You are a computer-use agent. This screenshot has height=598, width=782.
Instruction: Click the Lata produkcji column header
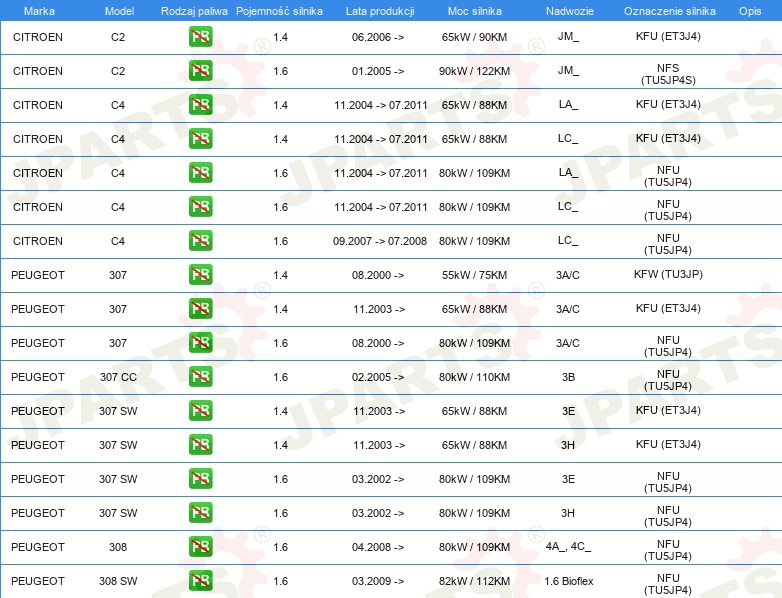click(x=380, y=11)
